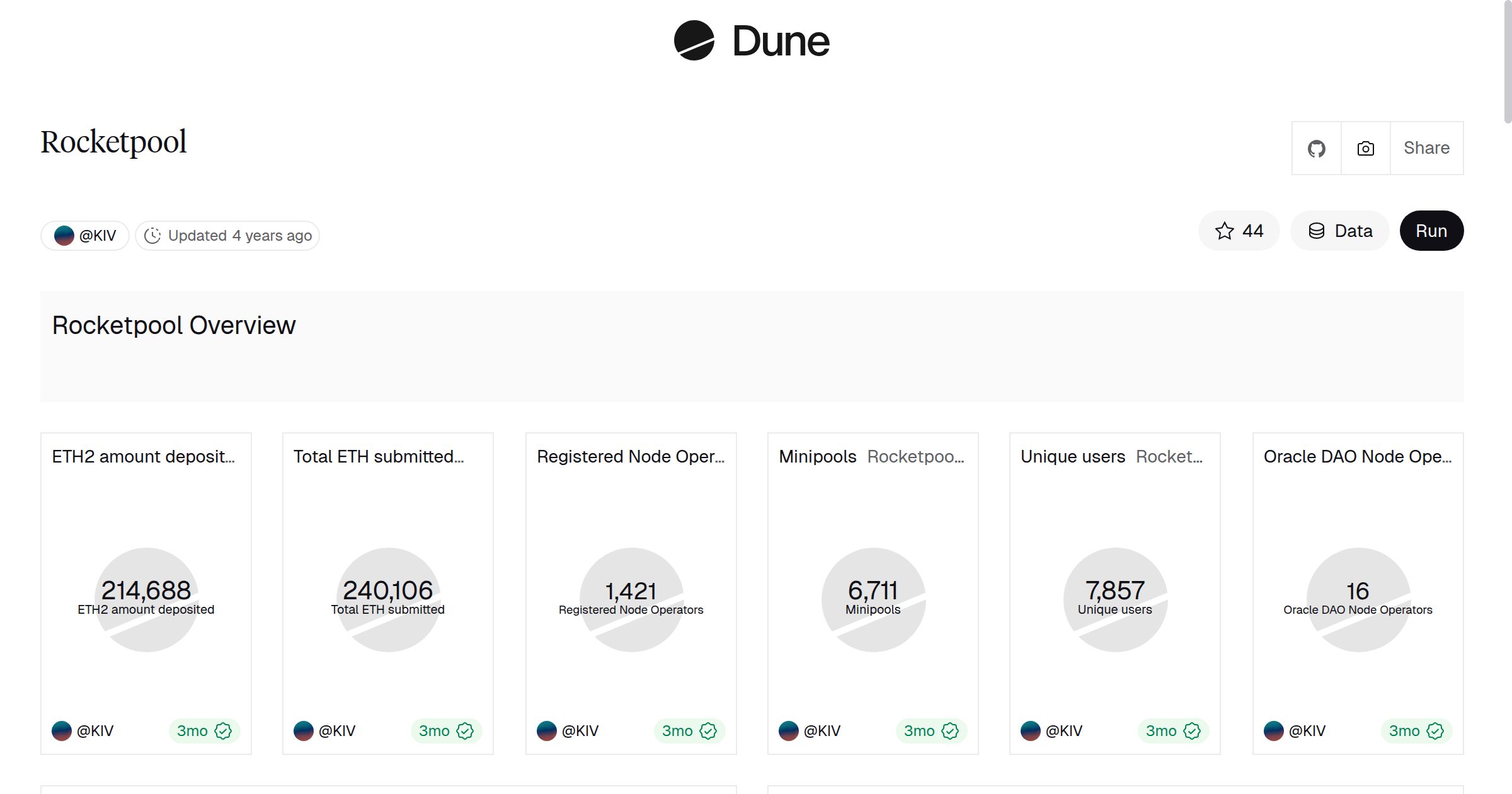Click the 240,106 counter value
Viewport: 1512px width, 794px height.
pyautogui.click(x=388, y=590)
